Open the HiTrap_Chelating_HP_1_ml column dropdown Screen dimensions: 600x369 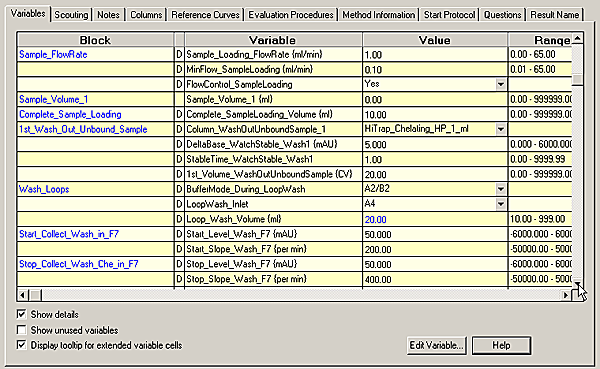click(x=500, y=129)
